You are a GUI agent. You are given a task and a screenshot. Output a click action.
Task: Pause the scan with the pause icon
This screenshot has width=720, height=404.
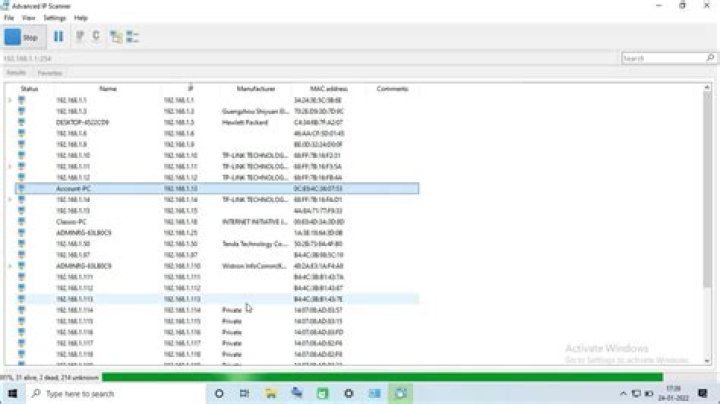(x=58, y=37)
